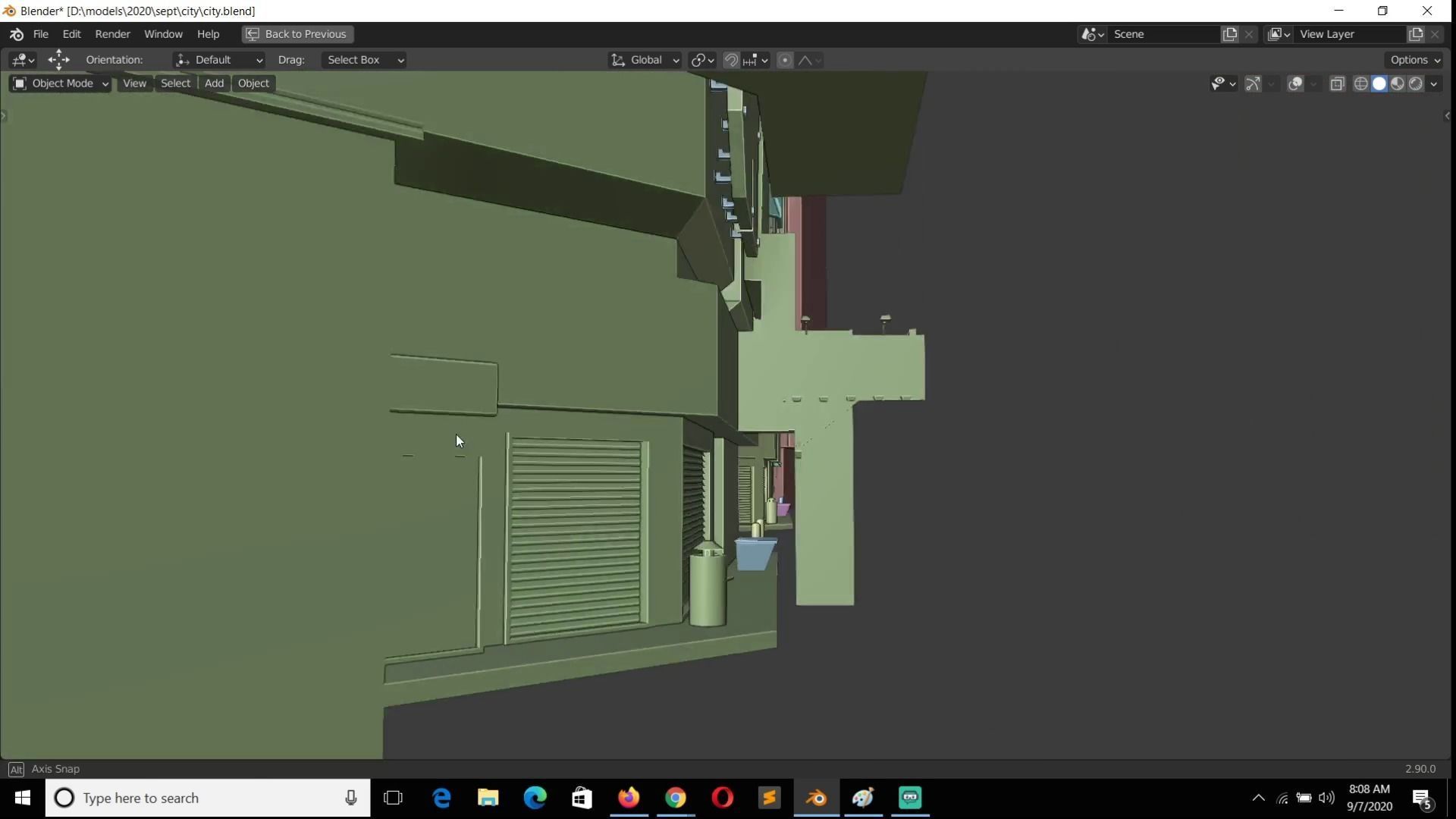
Task: Toggle viewport gizmos icon
Action: point(1253,83)
